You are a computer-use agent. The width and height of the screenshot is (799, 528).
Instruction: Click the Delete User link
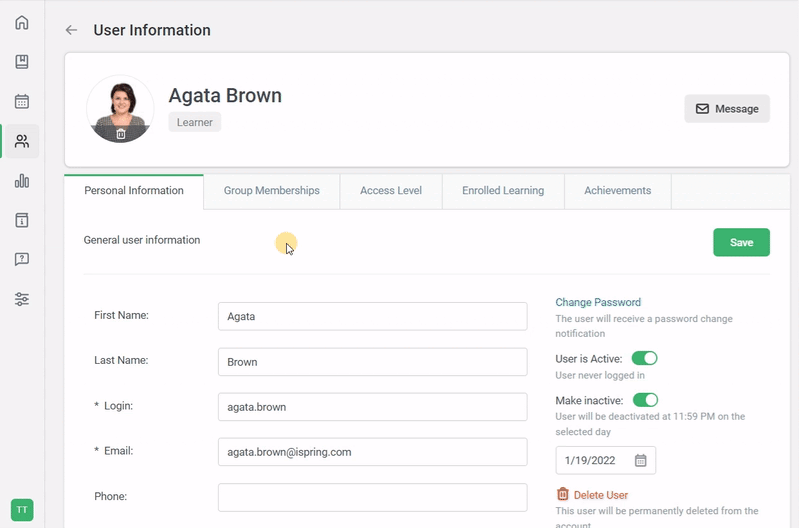pyautogui.click(x=600, y=495)
